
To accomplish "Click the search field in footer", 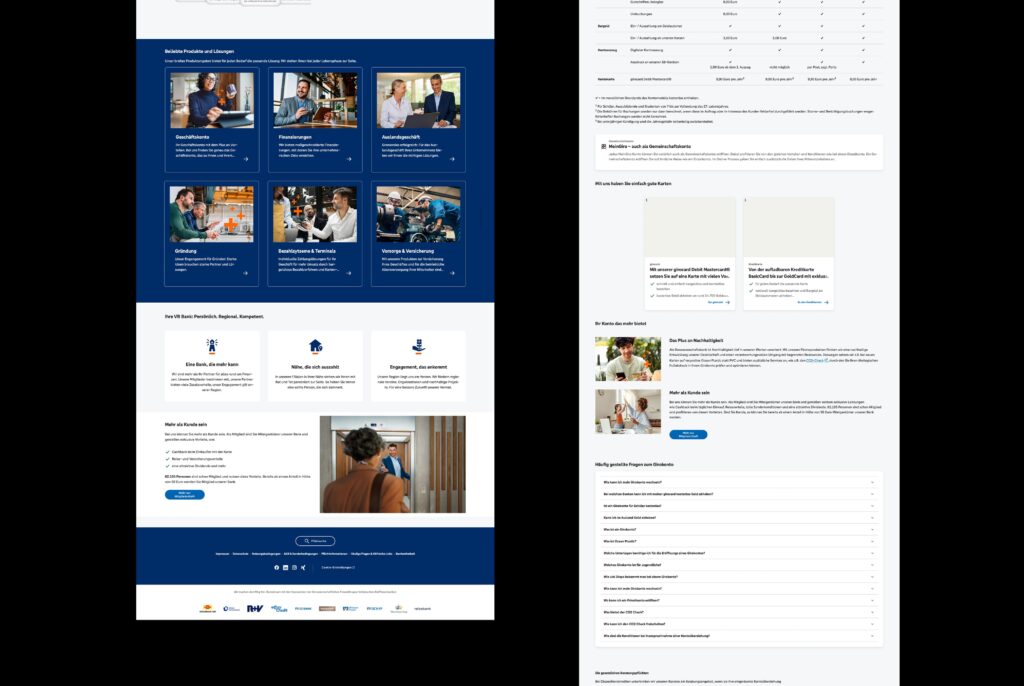I will coord(315,540).
